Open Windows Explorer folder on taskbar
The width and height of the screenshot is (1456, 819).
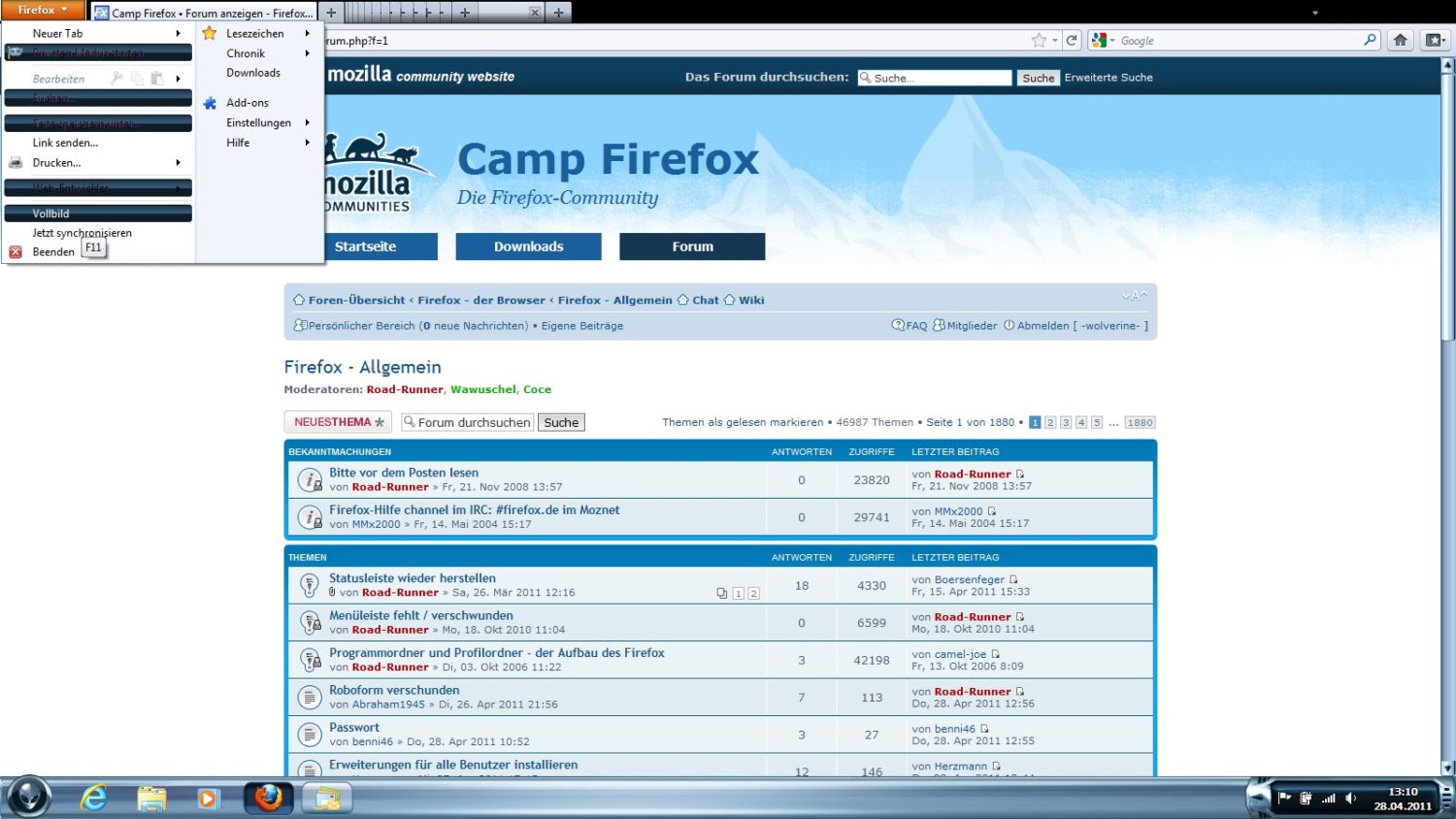(x=151, y=798)
